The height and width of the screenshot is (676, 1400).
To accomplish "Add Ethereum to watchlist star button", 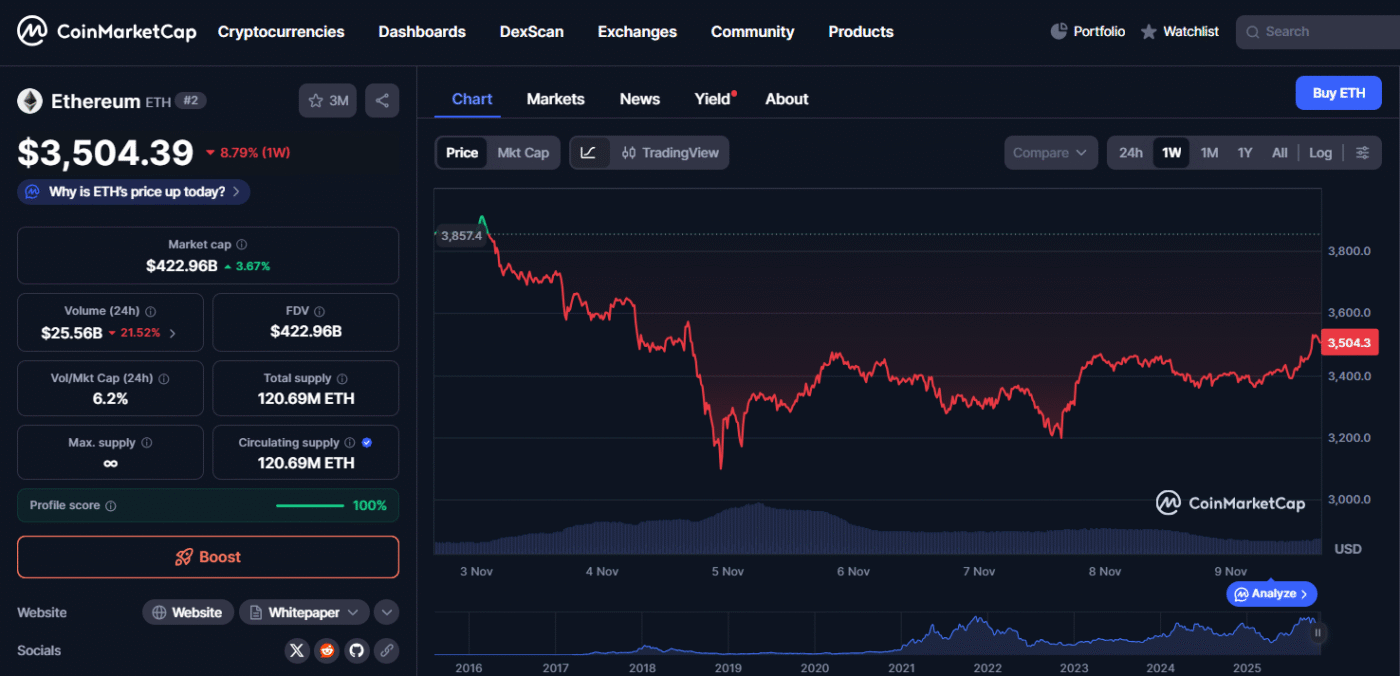I will coord(328,100).
